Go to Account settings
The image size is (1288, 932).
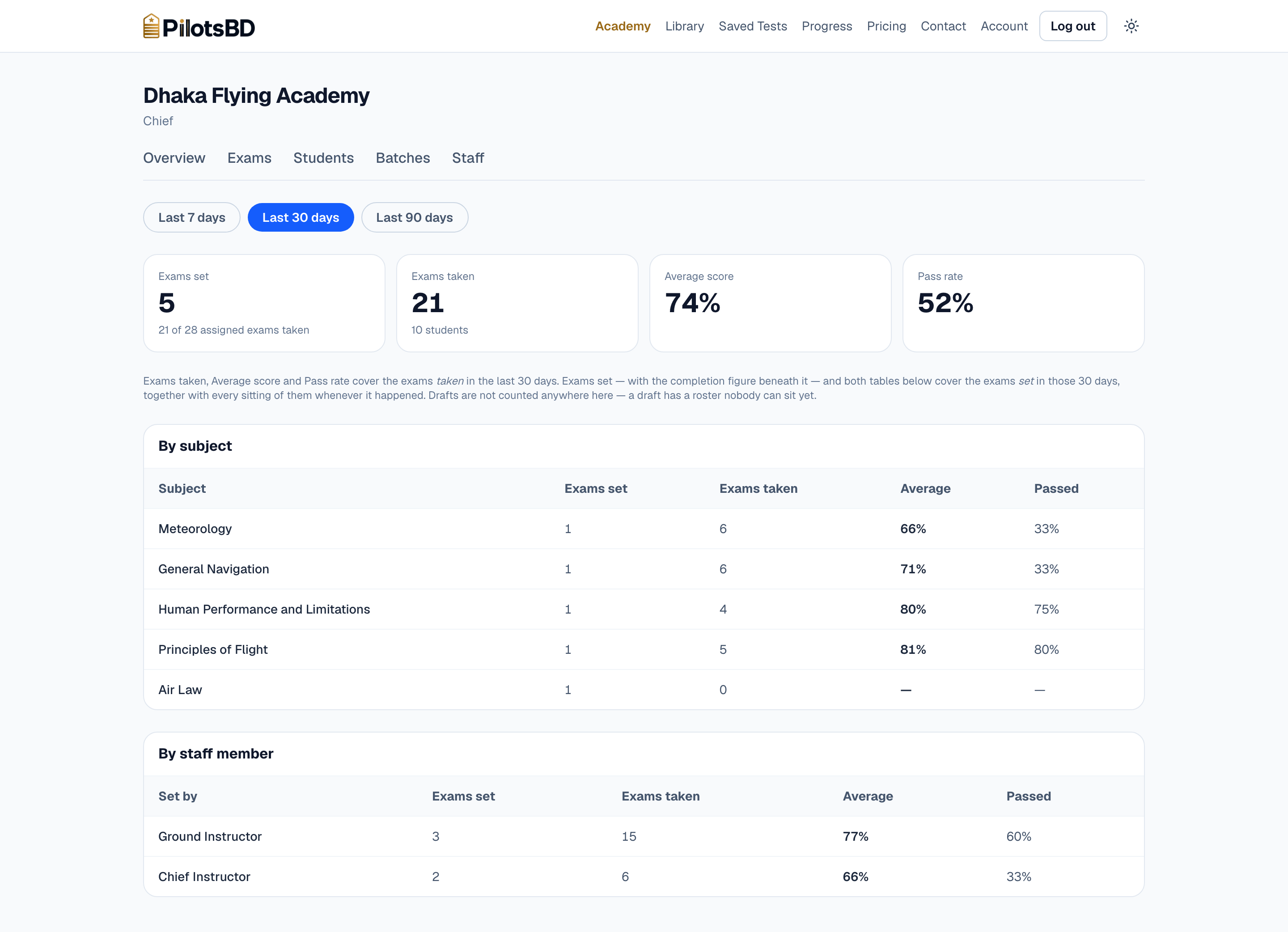pyautogui.click(x=1004, y=26)
